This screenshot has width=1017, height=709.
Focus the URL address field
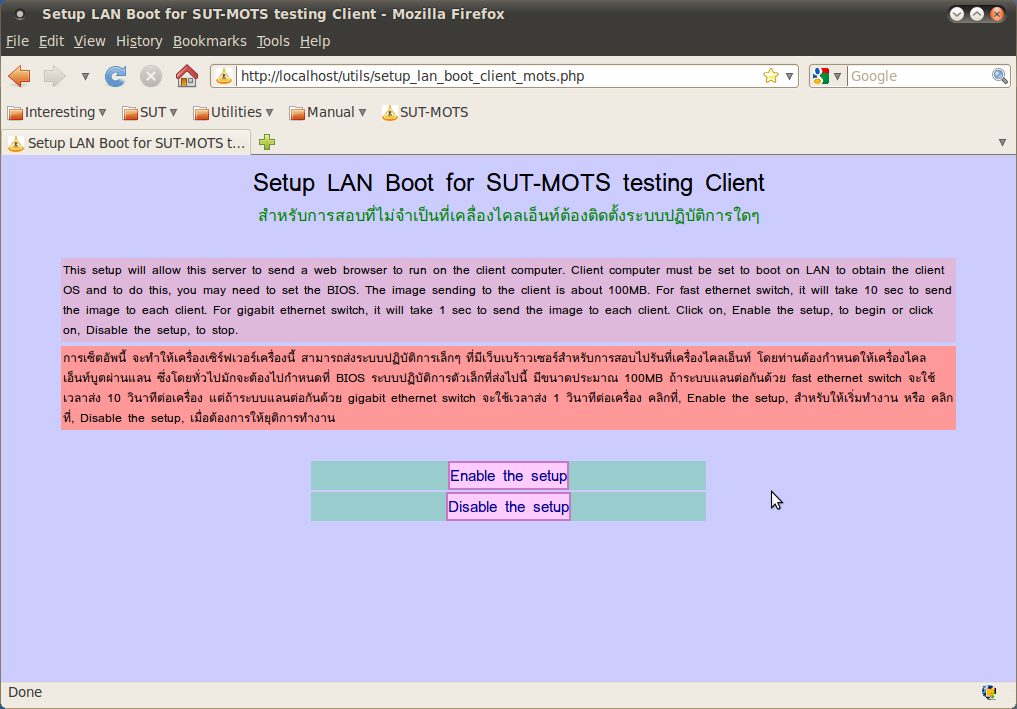click(498, 76)
